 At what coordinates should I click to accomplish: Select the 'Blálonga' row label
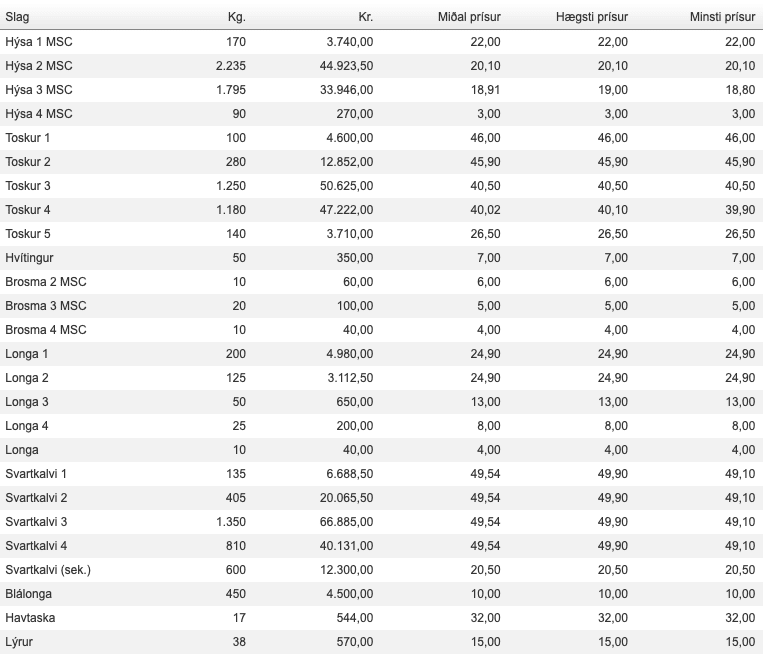point(29,594)
